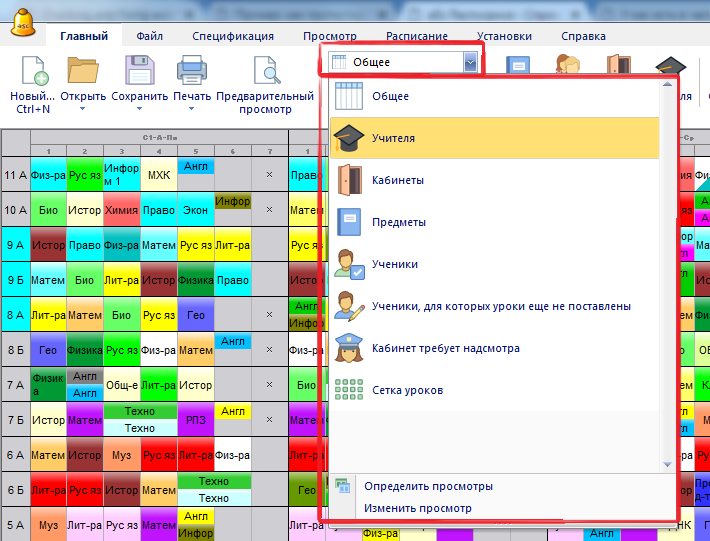The height and width of the screenshot is (541, 710).
Task: Click Определить просмотры option
Action: pos(428,486)
